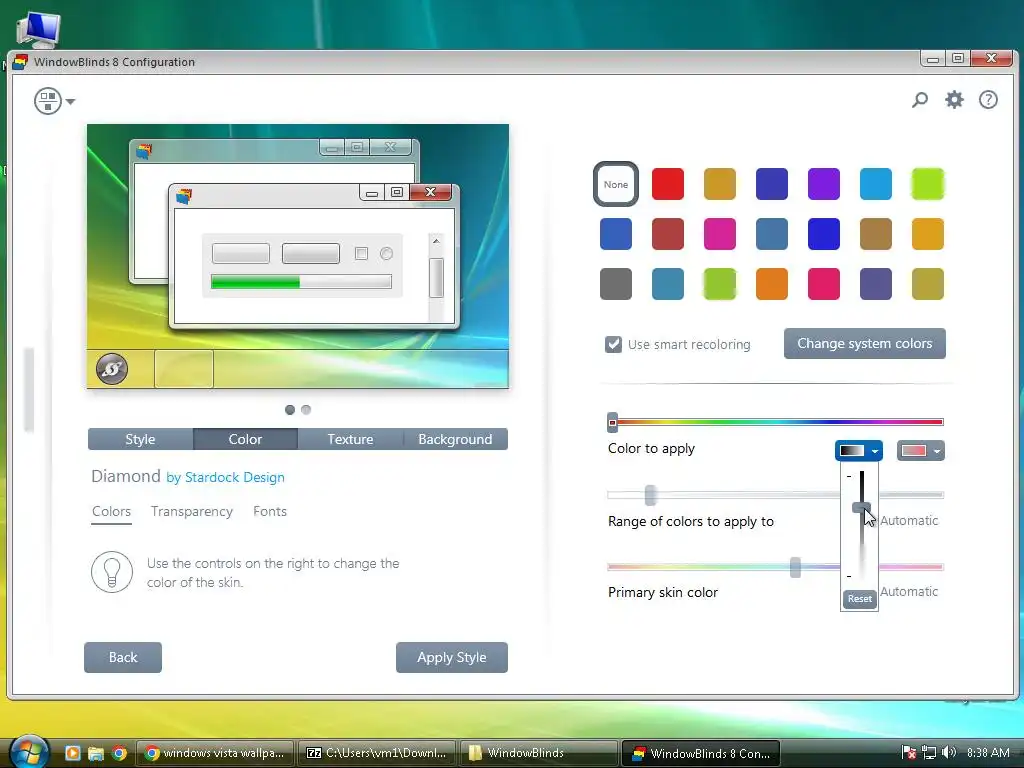Switch to the Color tab
1024x768 pixels.
click(246, 439)
